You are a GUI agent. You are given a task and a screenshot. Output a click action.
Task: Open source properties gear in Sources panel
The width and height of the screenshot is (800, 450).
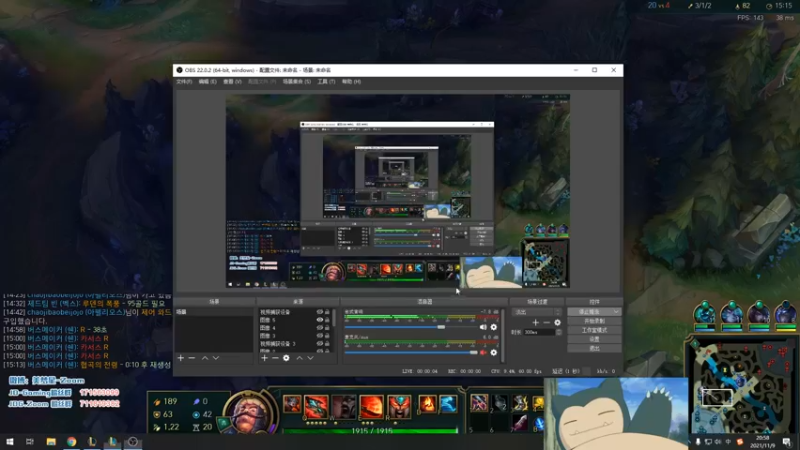tap(286, 358)
